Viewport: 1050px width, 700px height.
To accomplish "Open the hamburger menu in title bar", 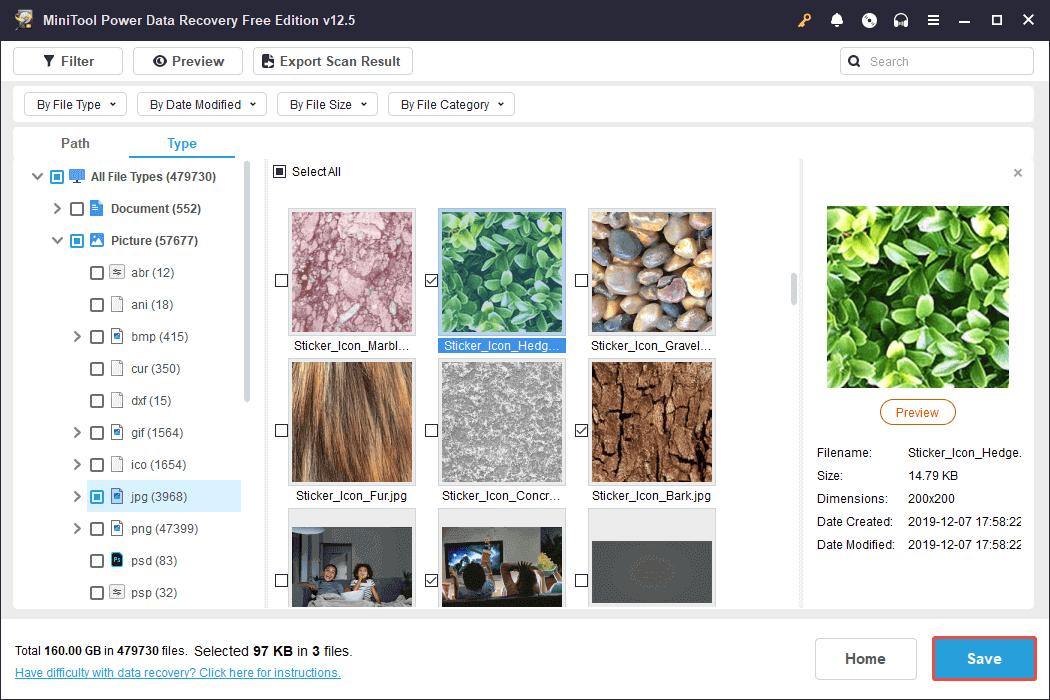I will [933, 20].
